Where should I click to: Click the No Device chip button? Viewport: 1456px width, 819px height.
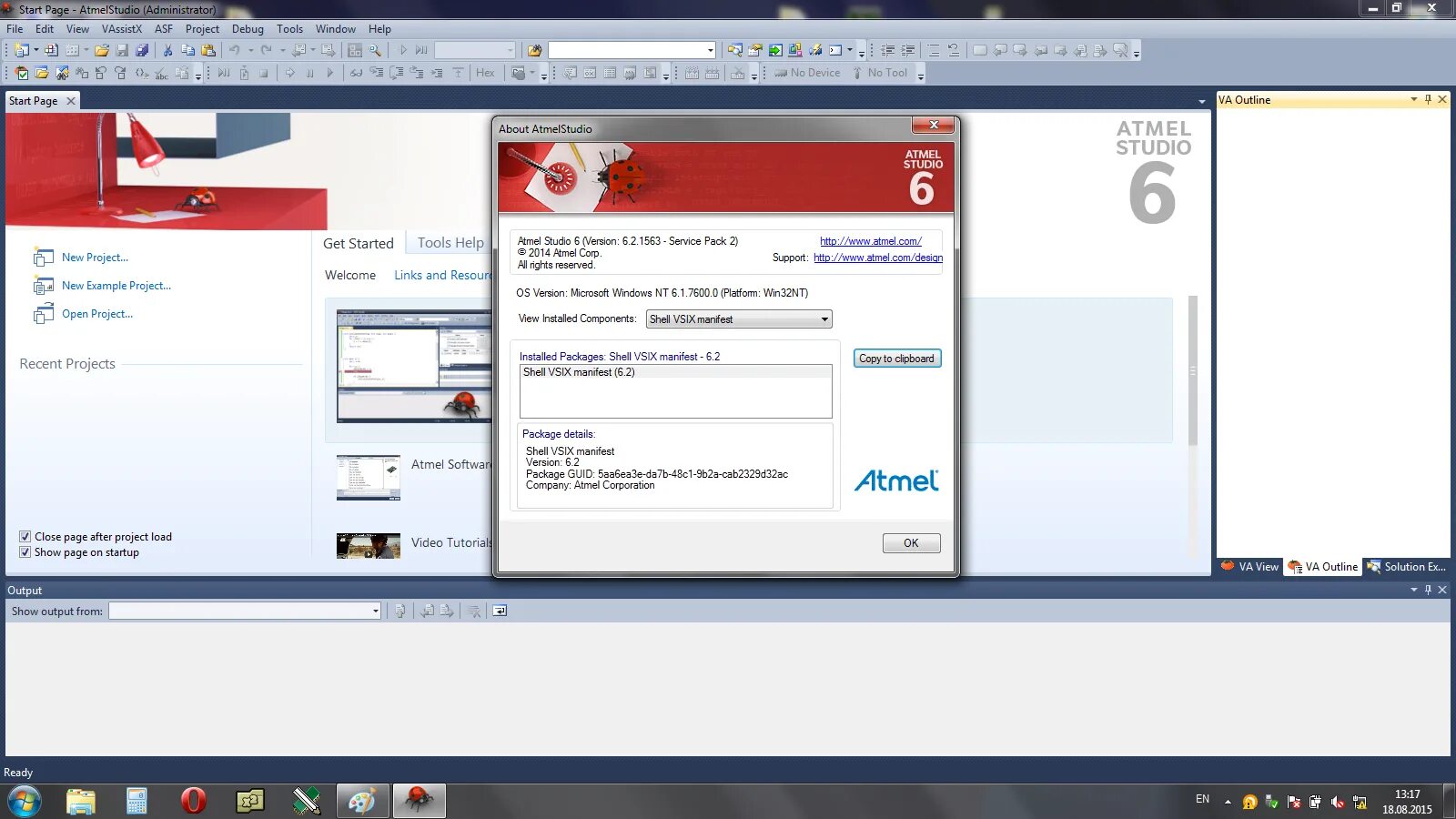pyautogui.click(x=807, y=73)
